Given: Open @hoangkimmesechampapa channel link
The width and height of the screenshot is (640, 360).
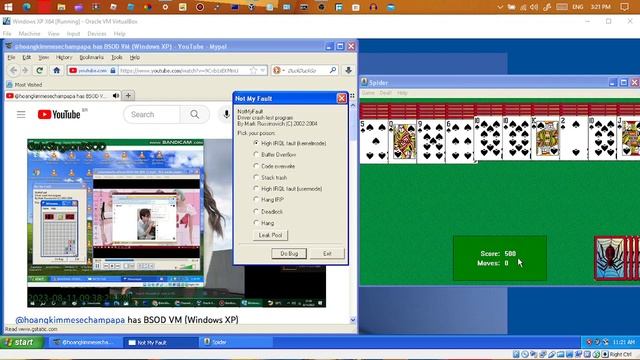Looking at the screenshot, I should tap(70, 320).
